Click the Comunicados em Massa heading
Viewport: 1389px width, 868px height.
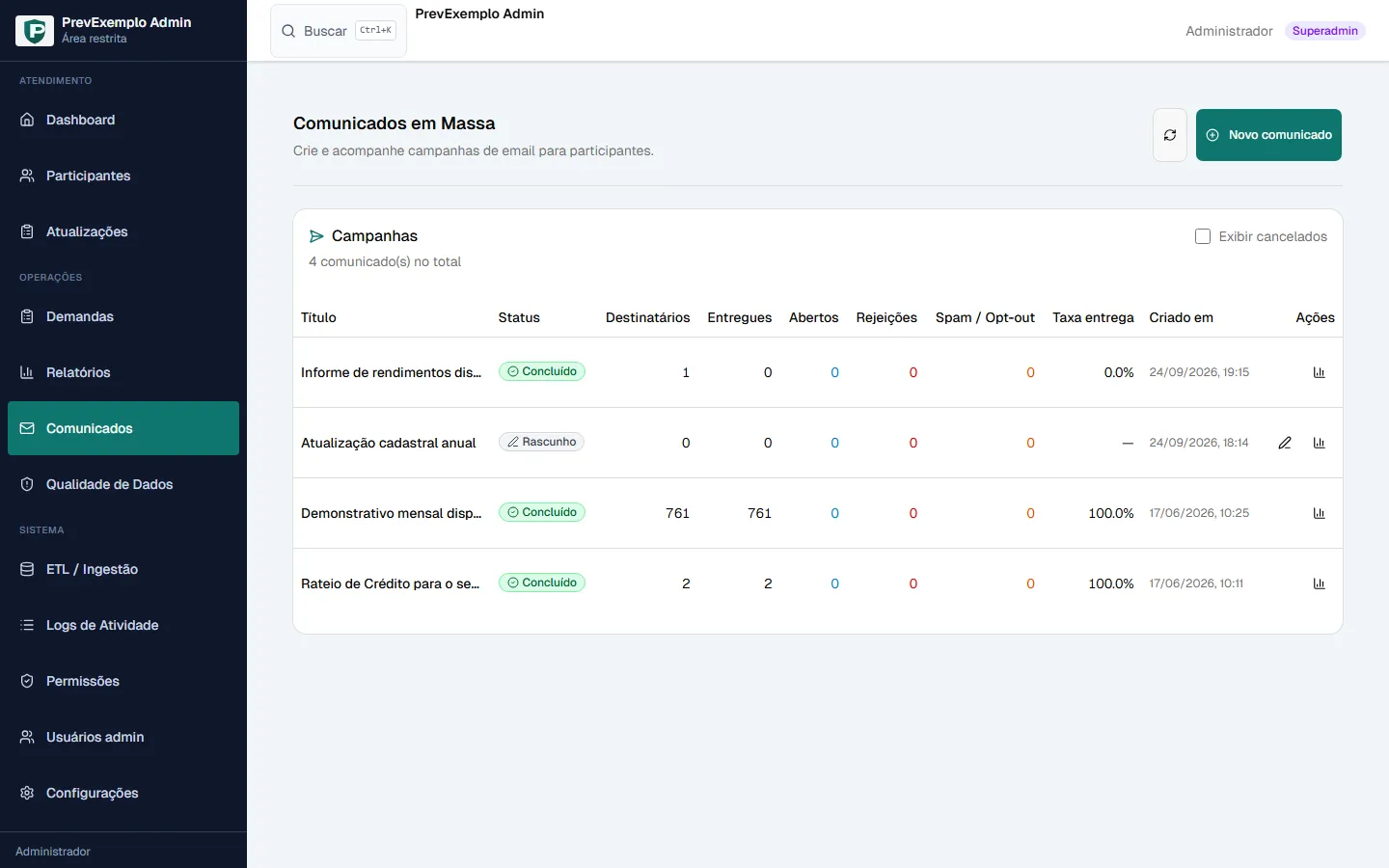pos(394,123)
